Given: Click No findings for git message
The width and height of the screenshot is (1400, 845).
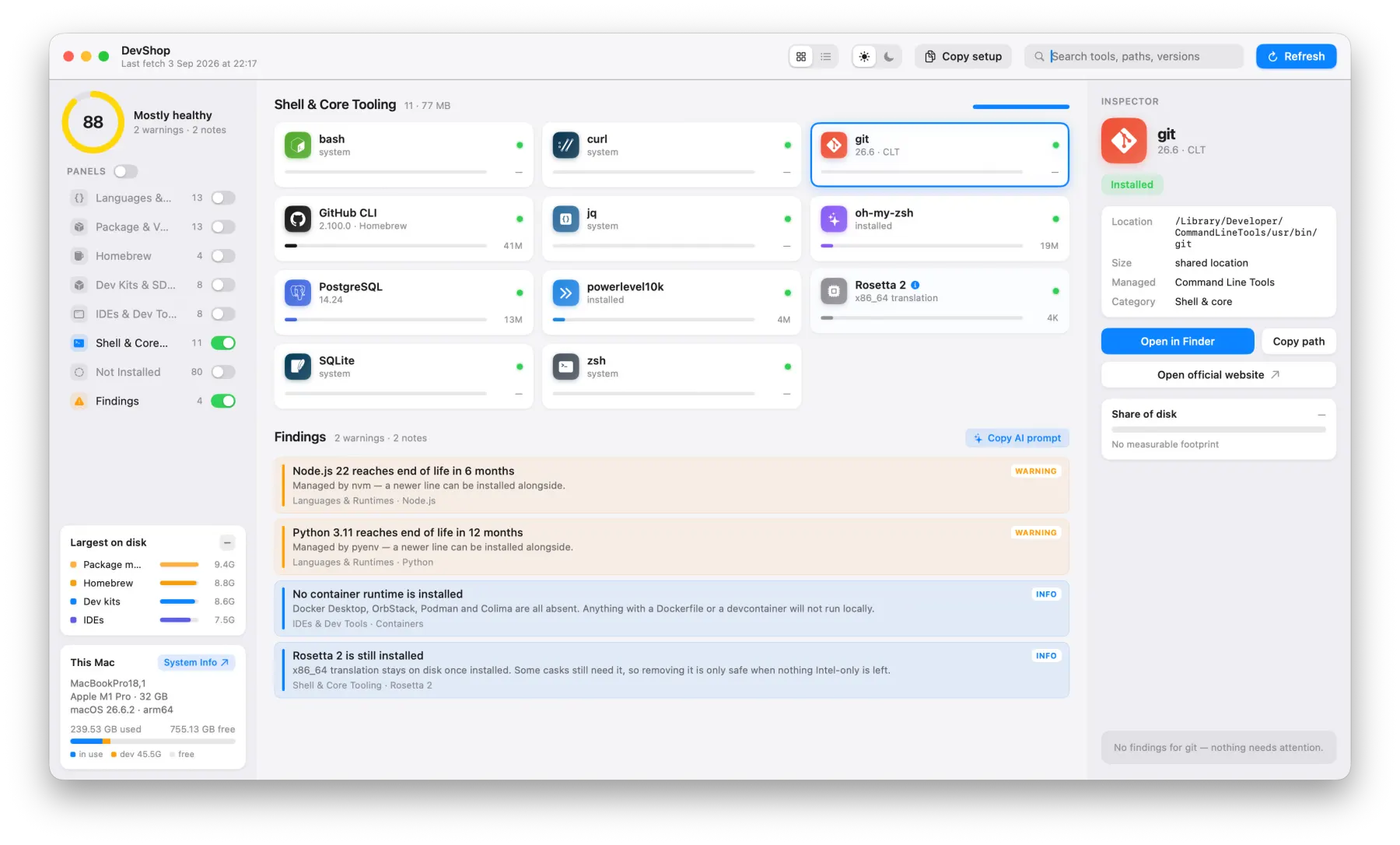Looking at the screenshot, I should point(1218,748).
